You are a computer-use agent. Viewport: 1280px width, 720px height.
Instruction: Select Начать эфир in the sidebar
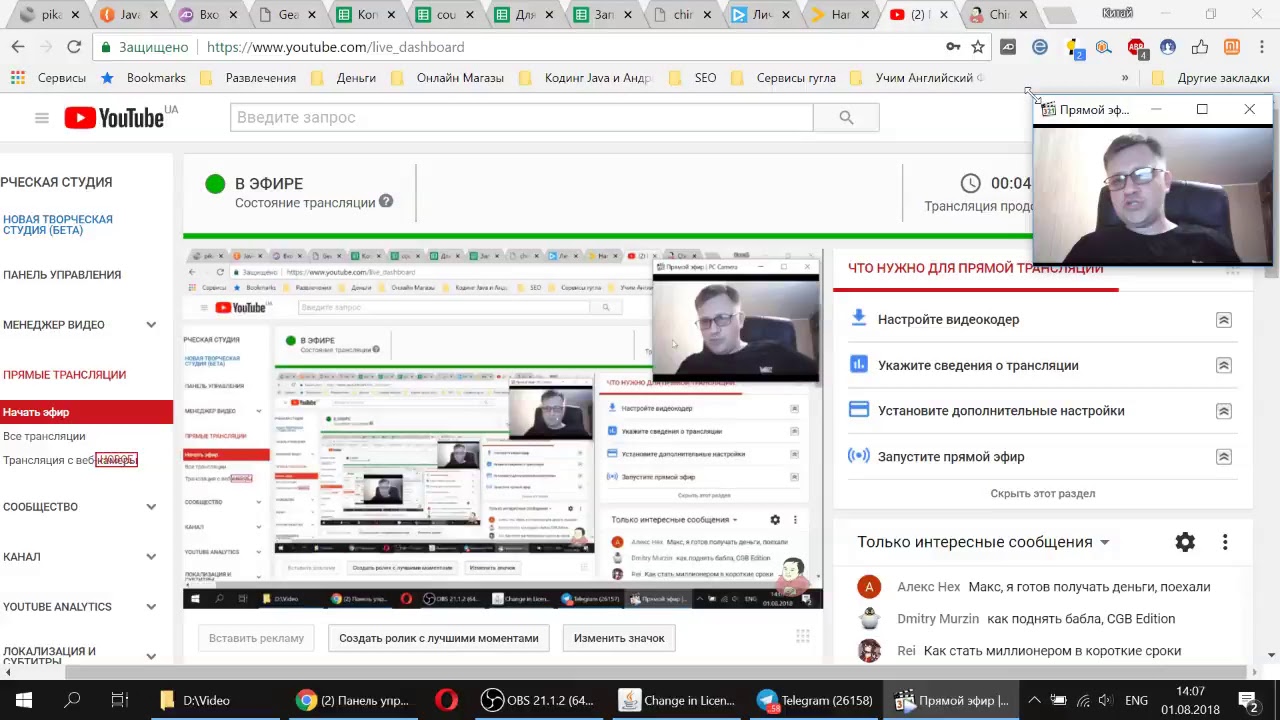tap(86, 412)
